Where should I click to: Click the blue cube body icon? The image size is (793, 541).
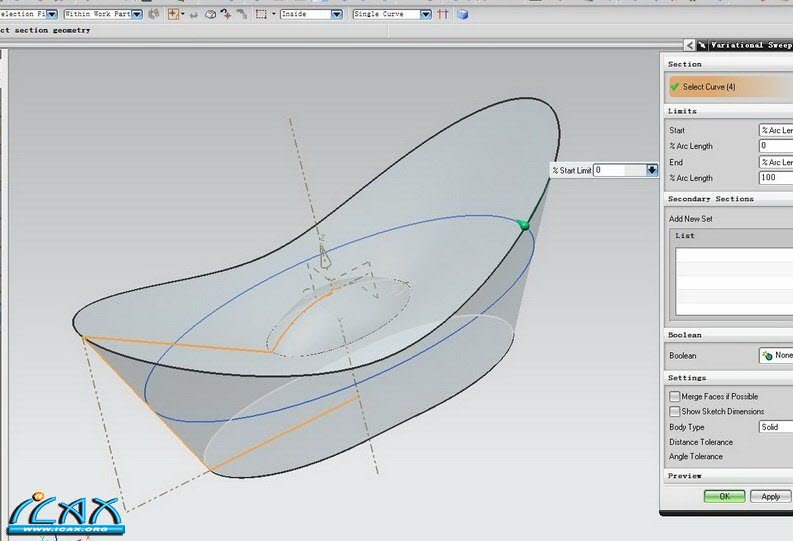pos(463,14)
